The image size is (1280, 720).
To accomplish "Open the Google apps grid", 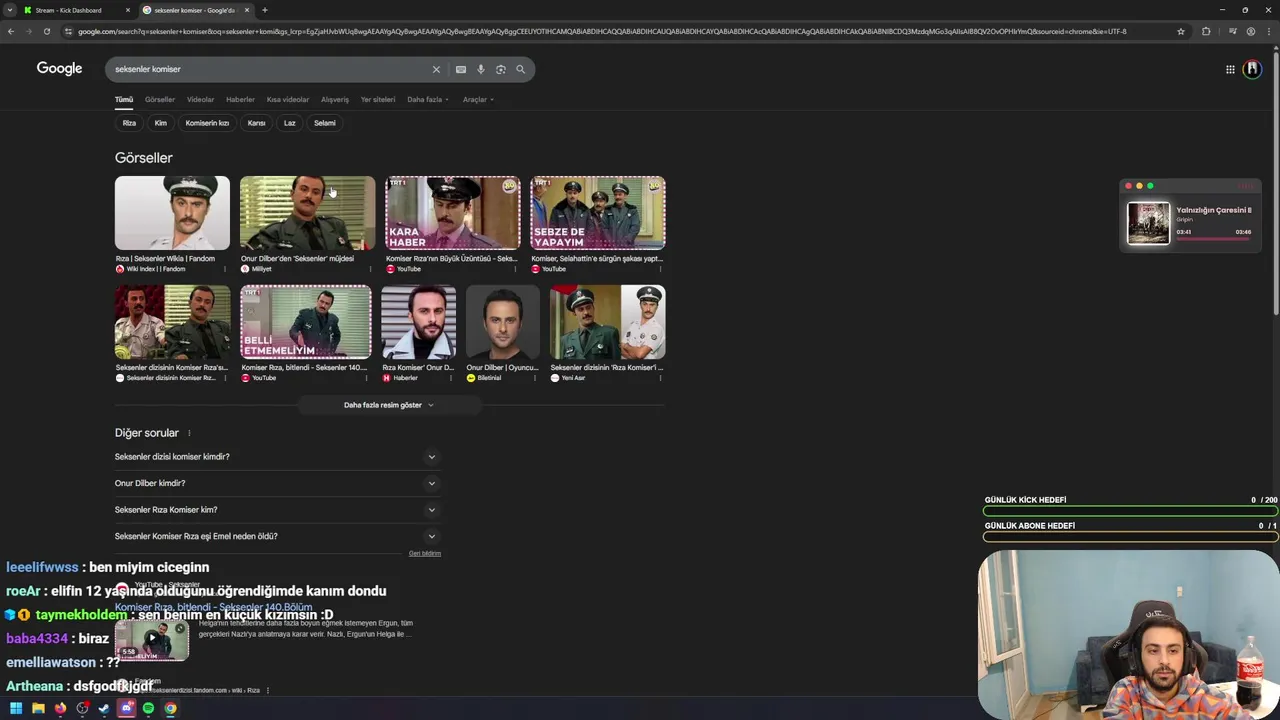I will 1230,69.
